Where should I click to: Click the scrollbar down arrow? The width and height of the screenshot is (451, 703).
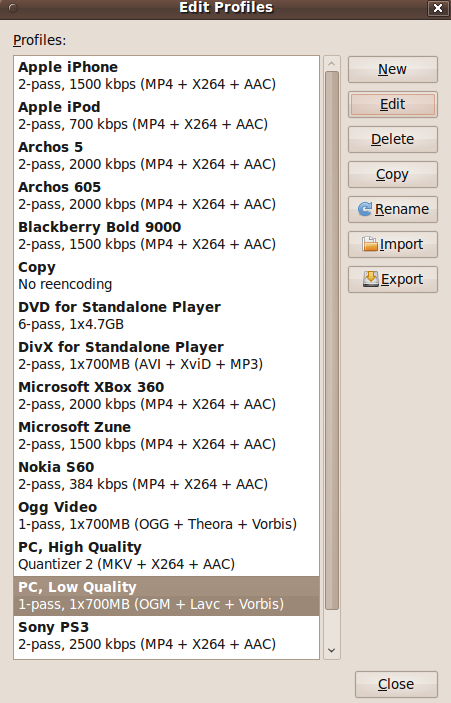click(x=332, y=650)
